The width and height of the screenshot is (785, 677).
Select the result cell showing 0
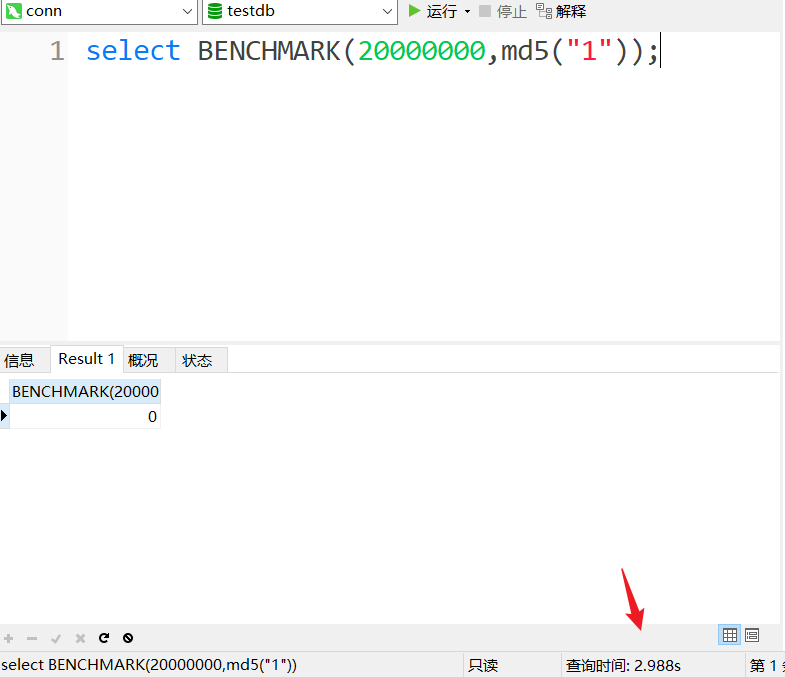(x=85, y=416)
